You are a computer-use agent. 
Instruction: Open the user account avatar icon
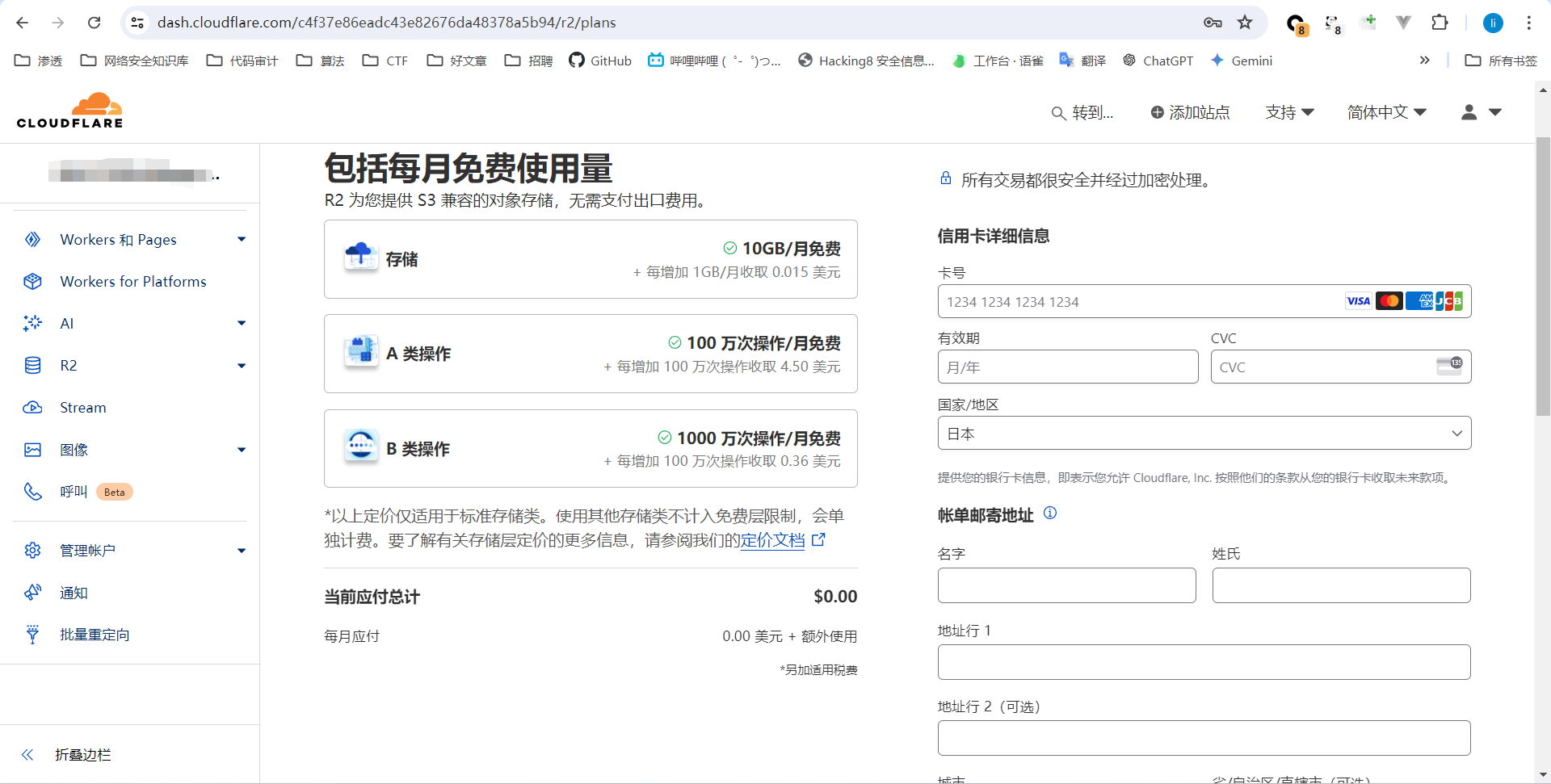(1469, 112)
